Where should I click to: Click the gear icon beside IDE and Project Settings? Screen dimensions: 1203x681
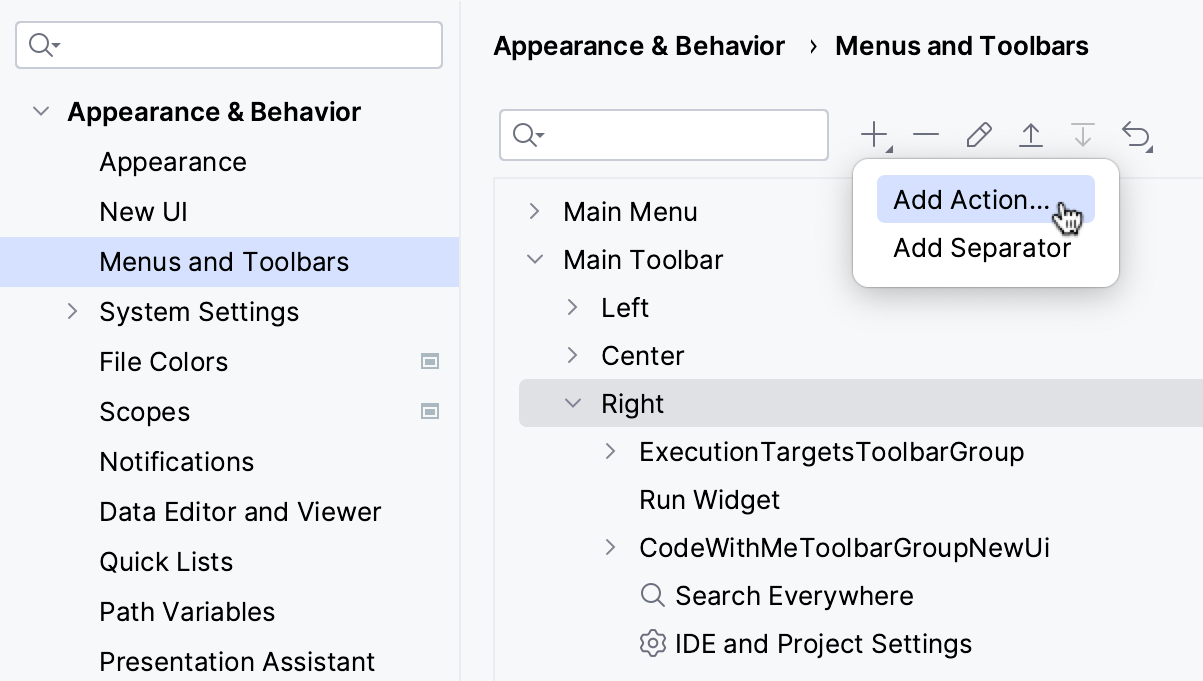point(652,643)
